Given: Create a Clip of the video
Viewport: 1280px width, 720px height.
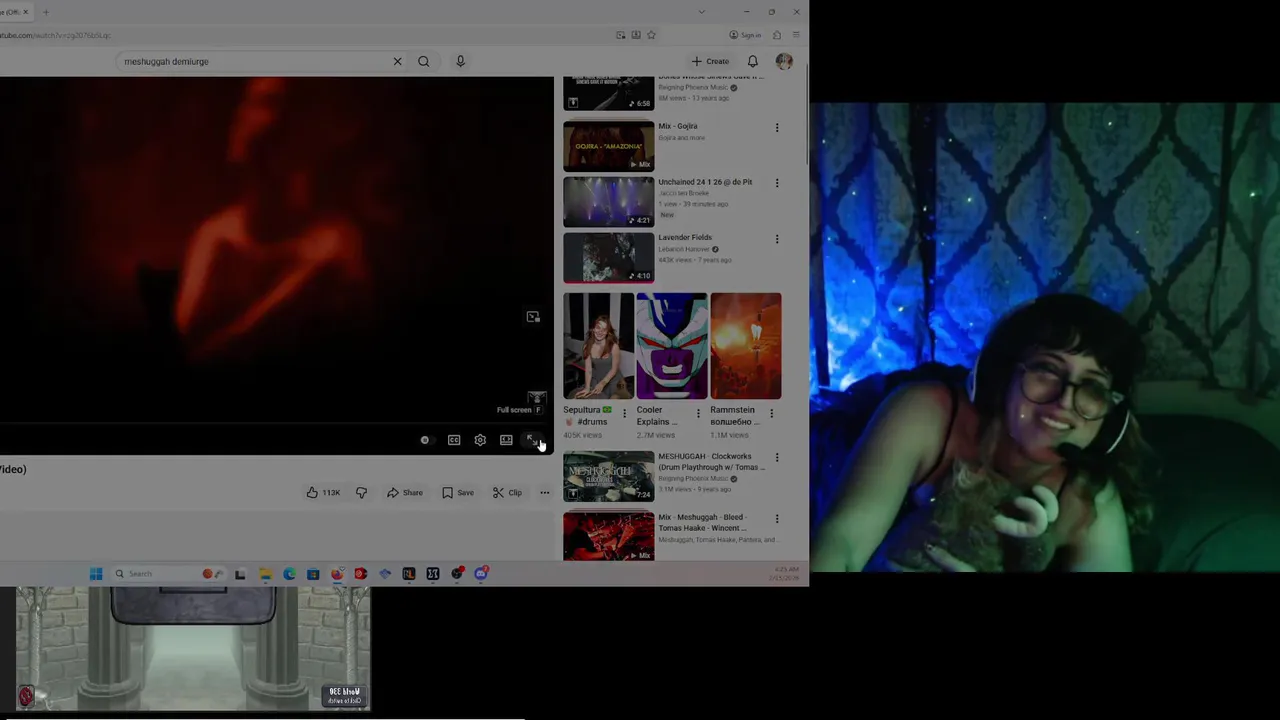Looking at the screenshot, I should [x=507, y=492].
